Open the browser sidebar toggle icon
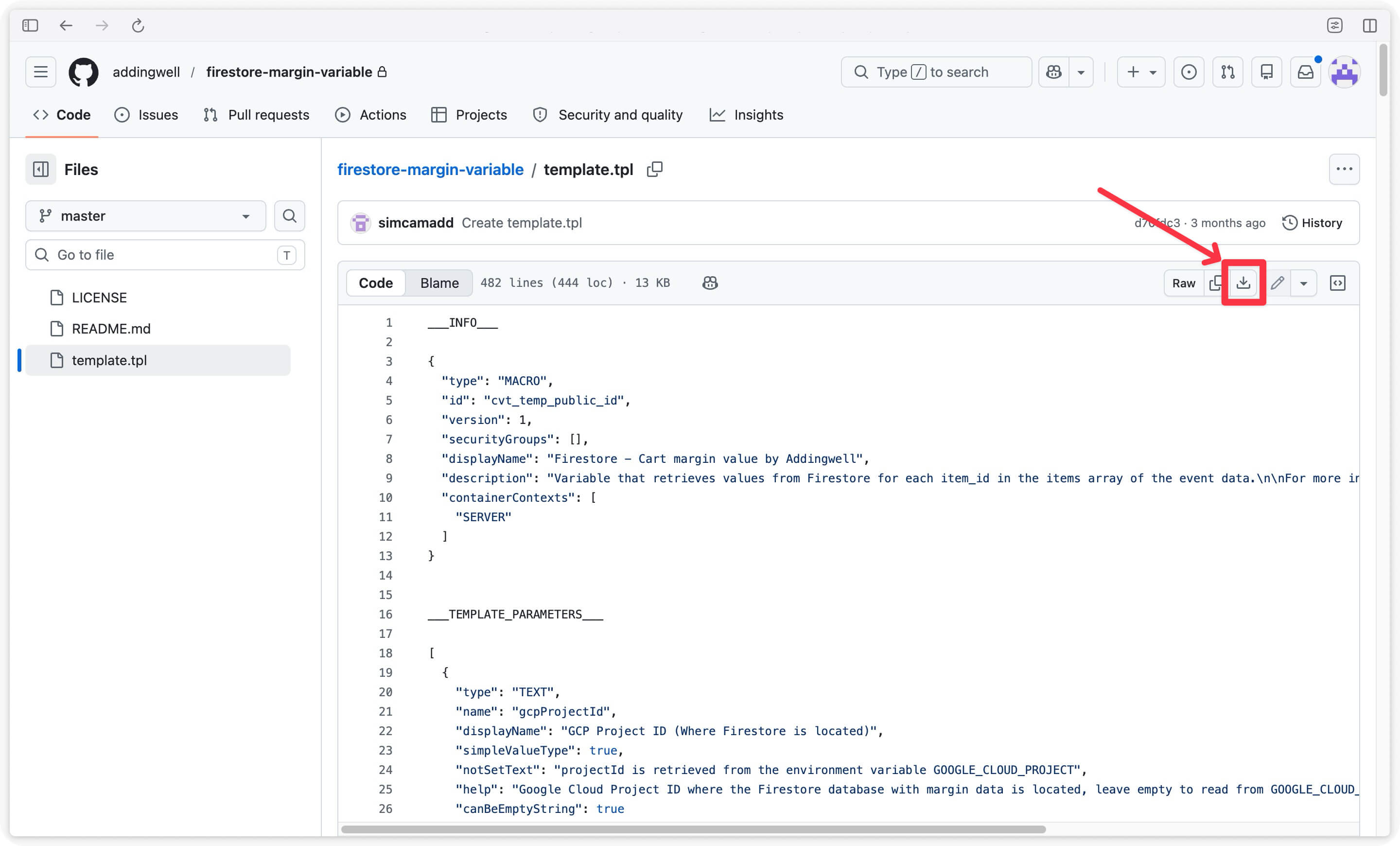Image resolution: width=1400 pixels, height=846 pixels. pos(30,26)
